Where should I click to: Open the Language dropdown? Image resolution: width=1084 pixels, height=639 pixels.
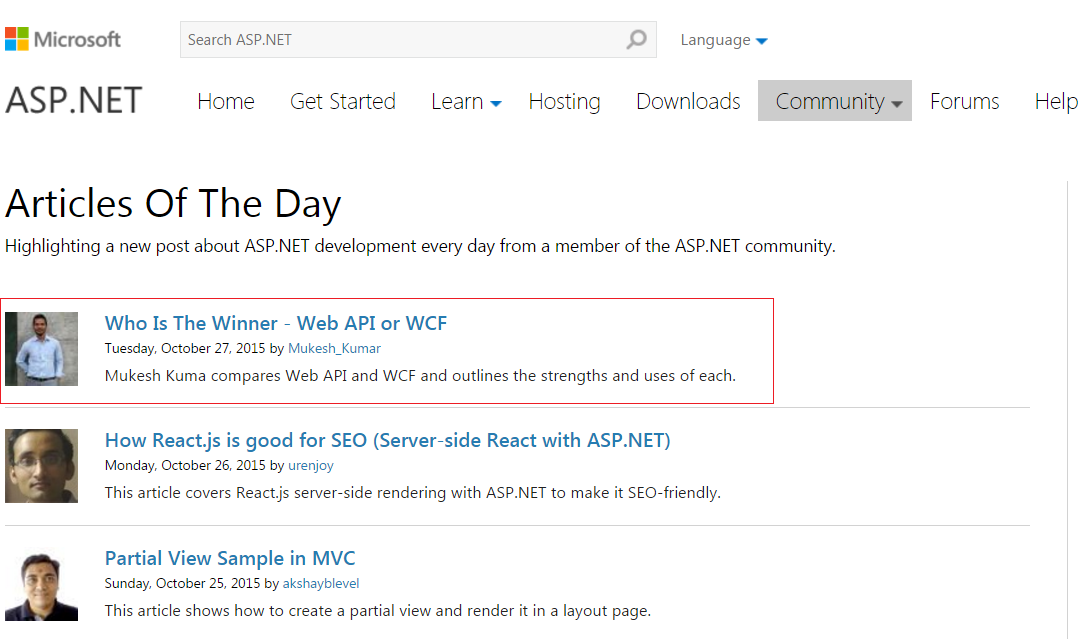724,40
